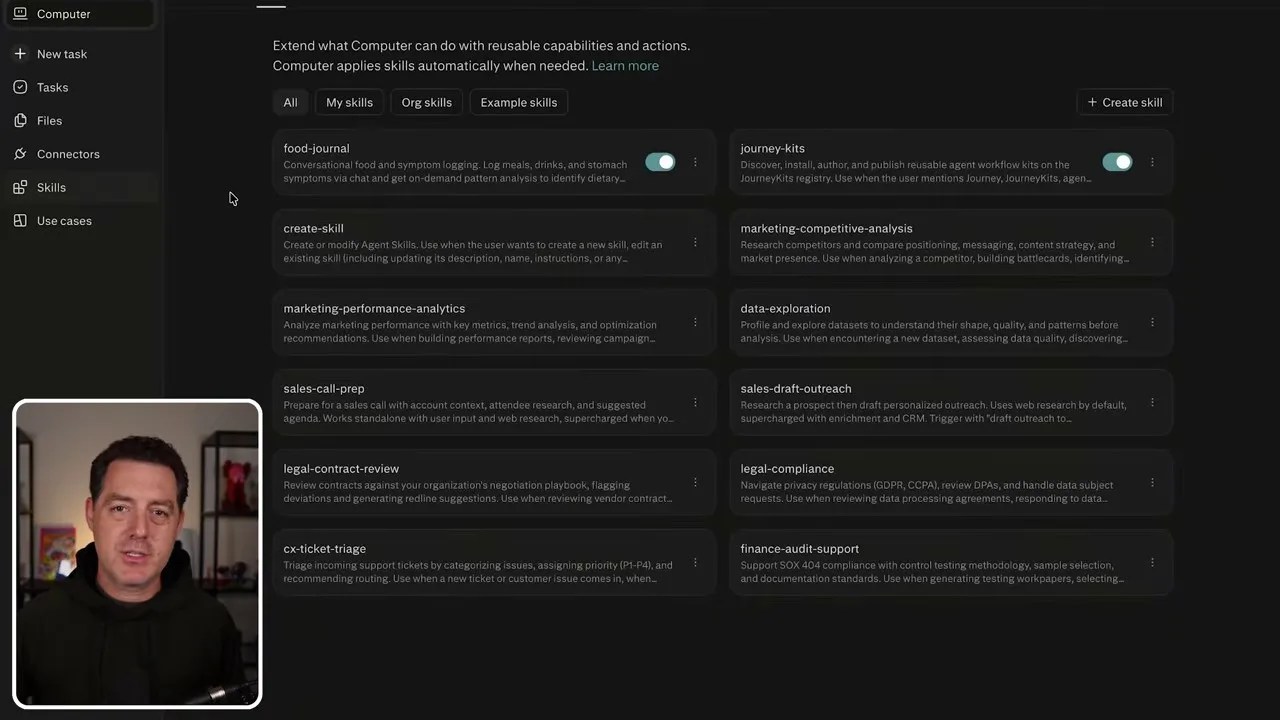Open more options for marketing-performance-analytics
The image size is (1280, 720).
pyautogui.click(x=695, y=322)
